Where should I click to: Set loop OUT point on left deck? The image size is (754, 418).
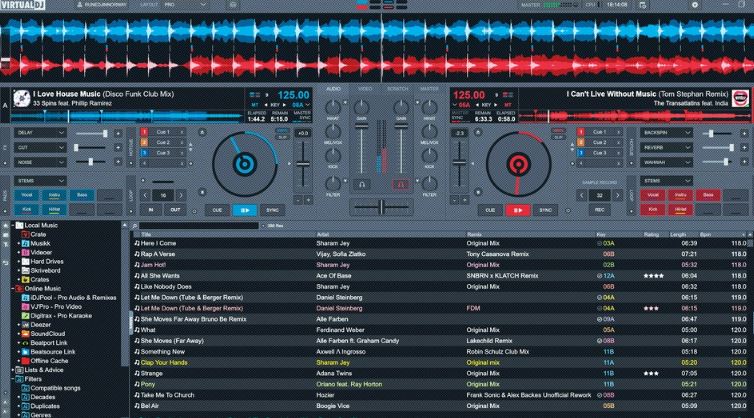[175, 210]
